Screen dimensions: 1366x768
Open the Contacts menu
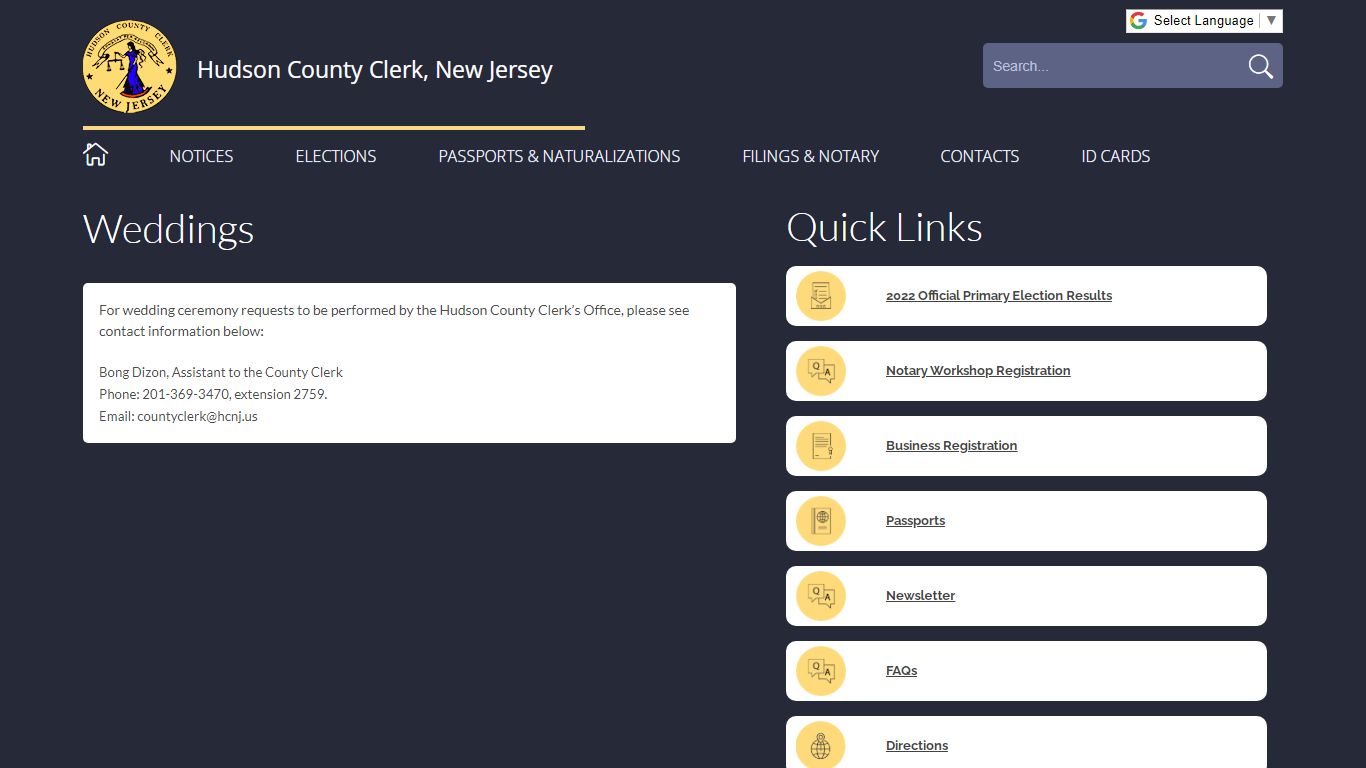click(980, 156)
